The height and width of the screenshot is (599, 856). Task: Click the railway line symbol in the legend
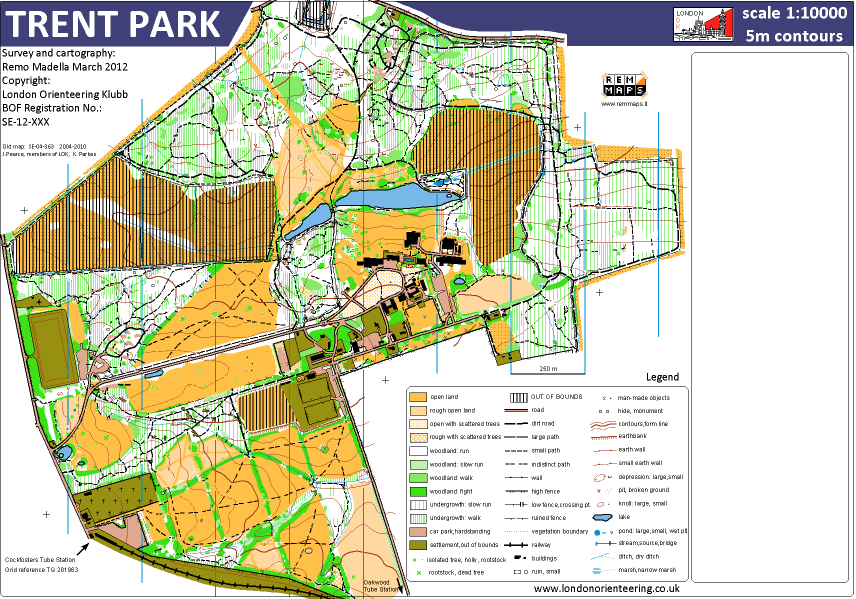pyautogui.click(x=518, y=543)
